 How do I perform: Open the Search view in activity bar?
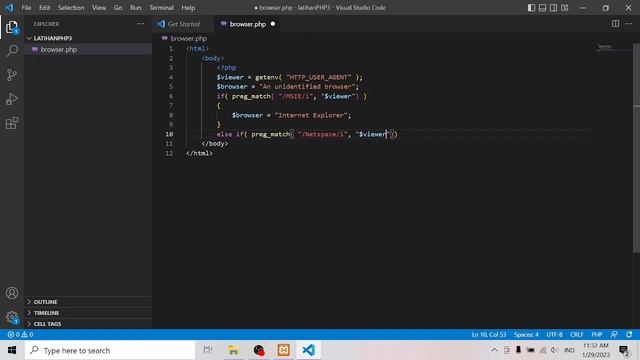[12, 51]
